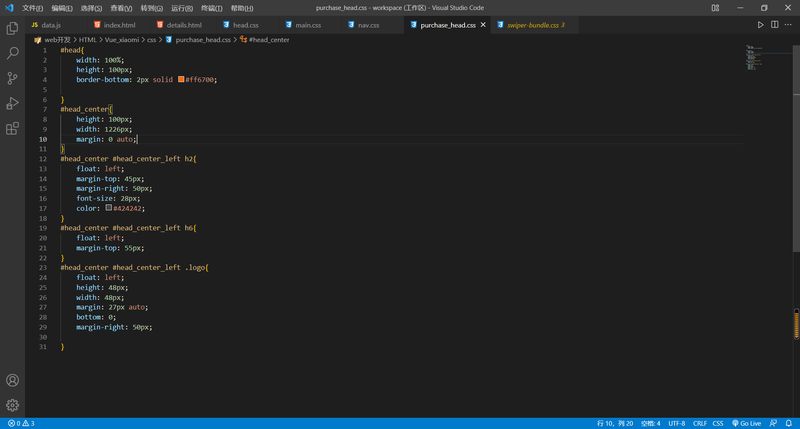Open the Manage gear icon
The width and height of the screenshot is (800, 429).
click(x=12, y=405)
